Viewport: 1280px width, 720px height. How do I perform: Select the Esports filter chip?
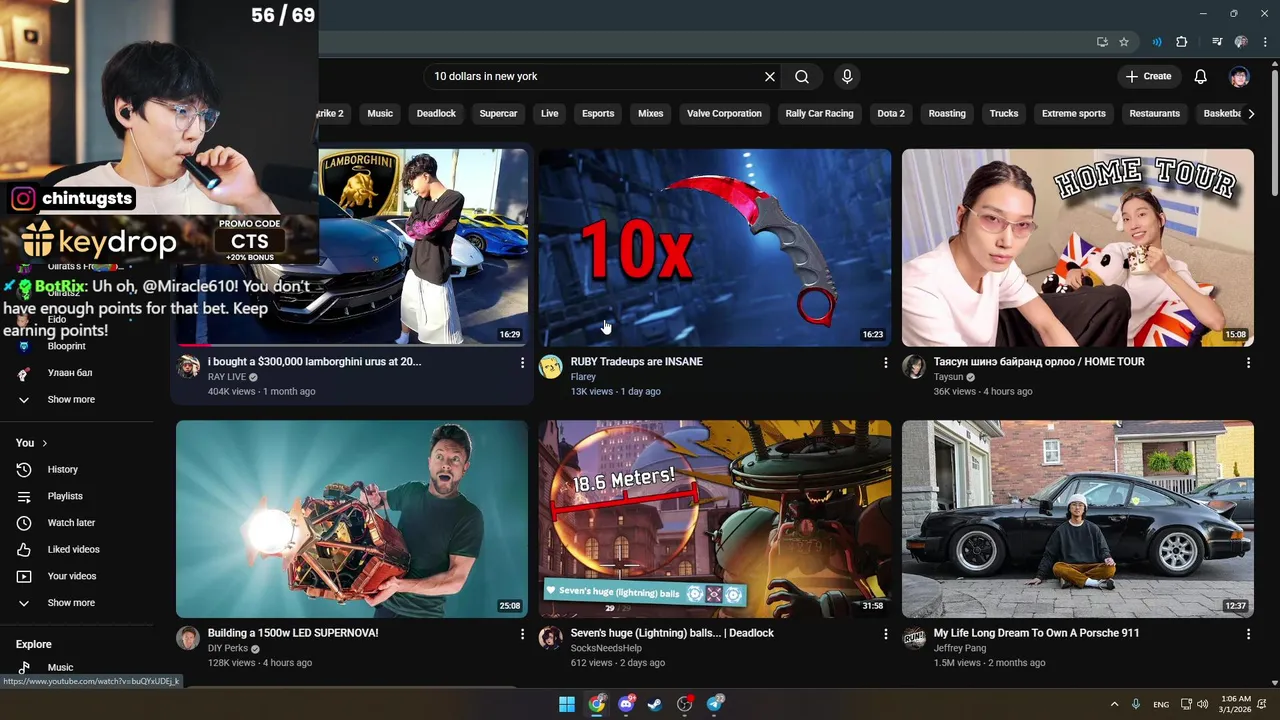(x=598, y=114)
